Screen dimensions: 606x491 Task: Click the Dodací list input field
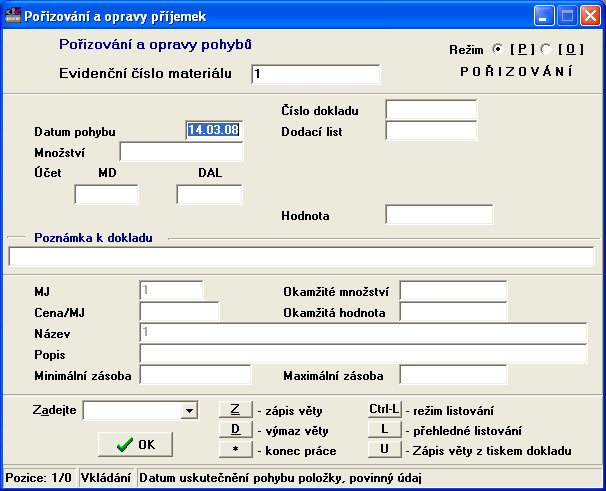(x=431, y=131)
